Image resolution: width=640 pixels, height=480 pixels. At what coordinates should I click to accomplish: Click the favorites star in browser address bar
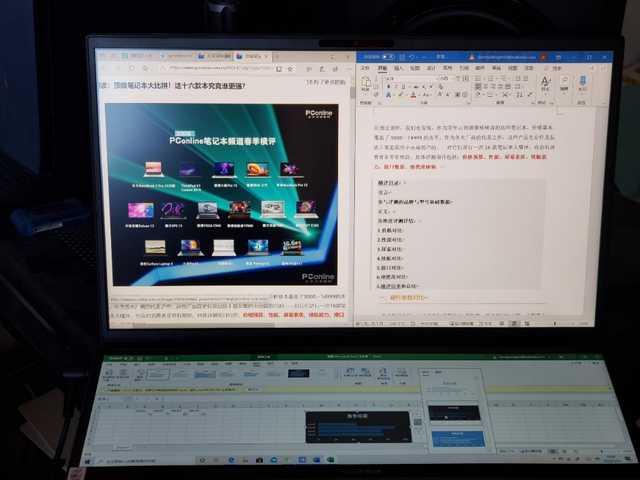click(x=290, y=69)
